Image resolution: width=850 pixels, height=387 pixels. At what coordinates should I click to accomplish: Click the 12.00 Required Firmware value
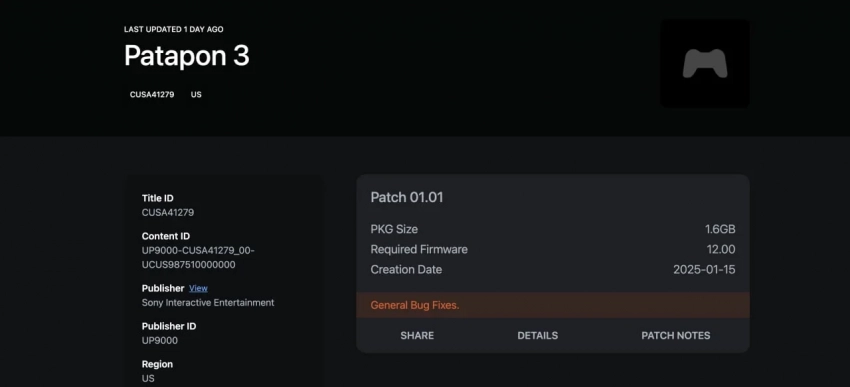[x=721, y=249]
